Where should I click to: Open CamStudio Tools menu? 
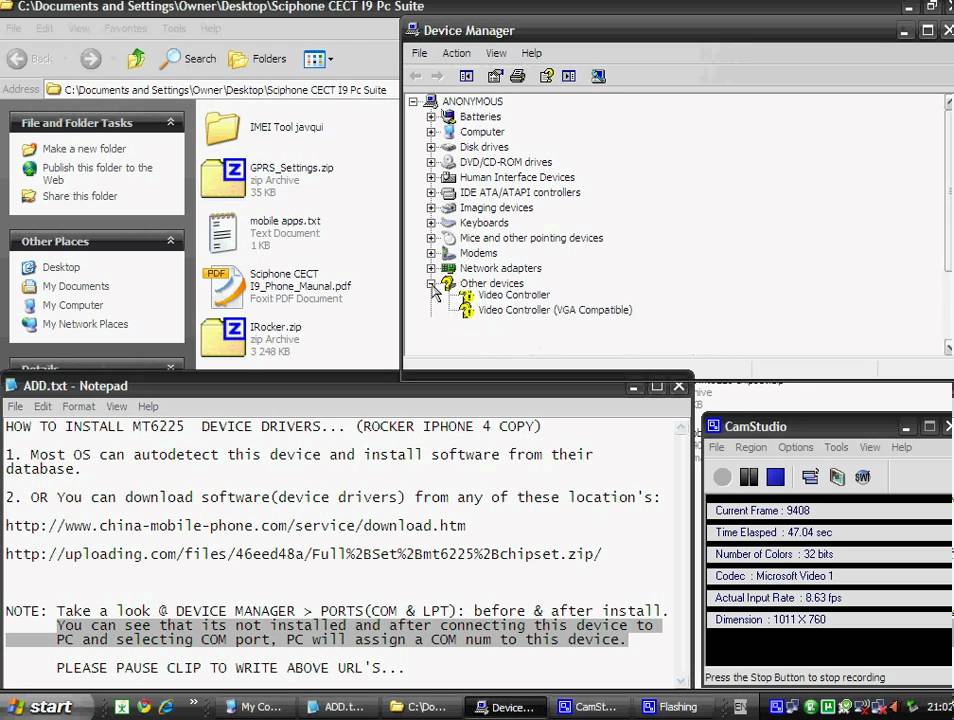tap(836, 447)
